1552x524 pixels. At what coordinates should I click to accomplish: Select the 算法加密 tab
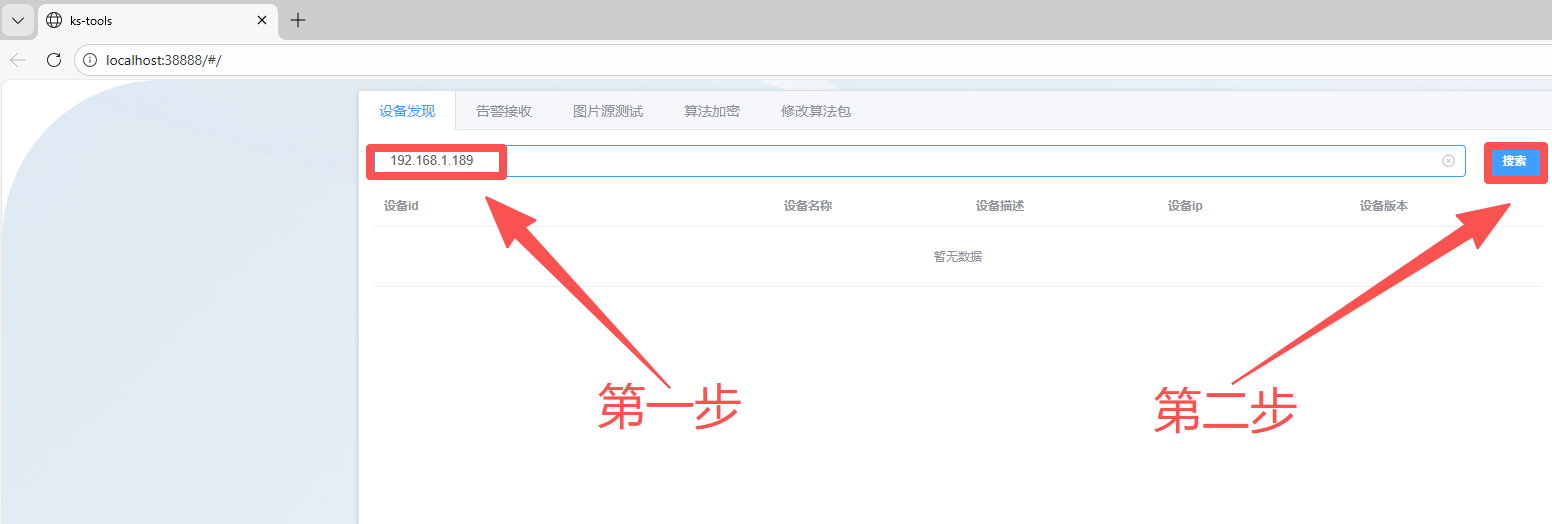pyautogui.click(x=712, y=111)
